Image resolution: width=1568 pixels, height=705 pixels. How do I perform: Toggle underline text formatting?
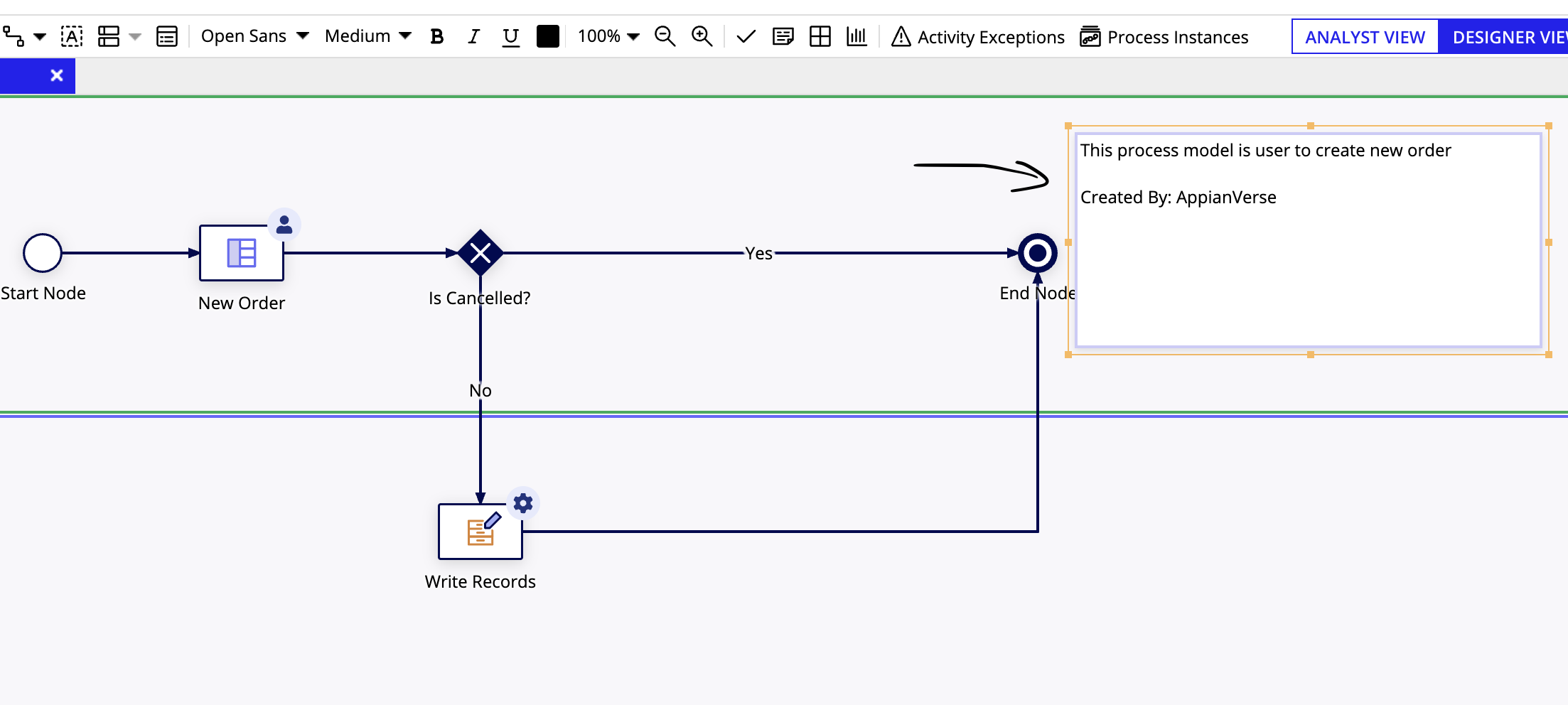click(x=510, y=37)
